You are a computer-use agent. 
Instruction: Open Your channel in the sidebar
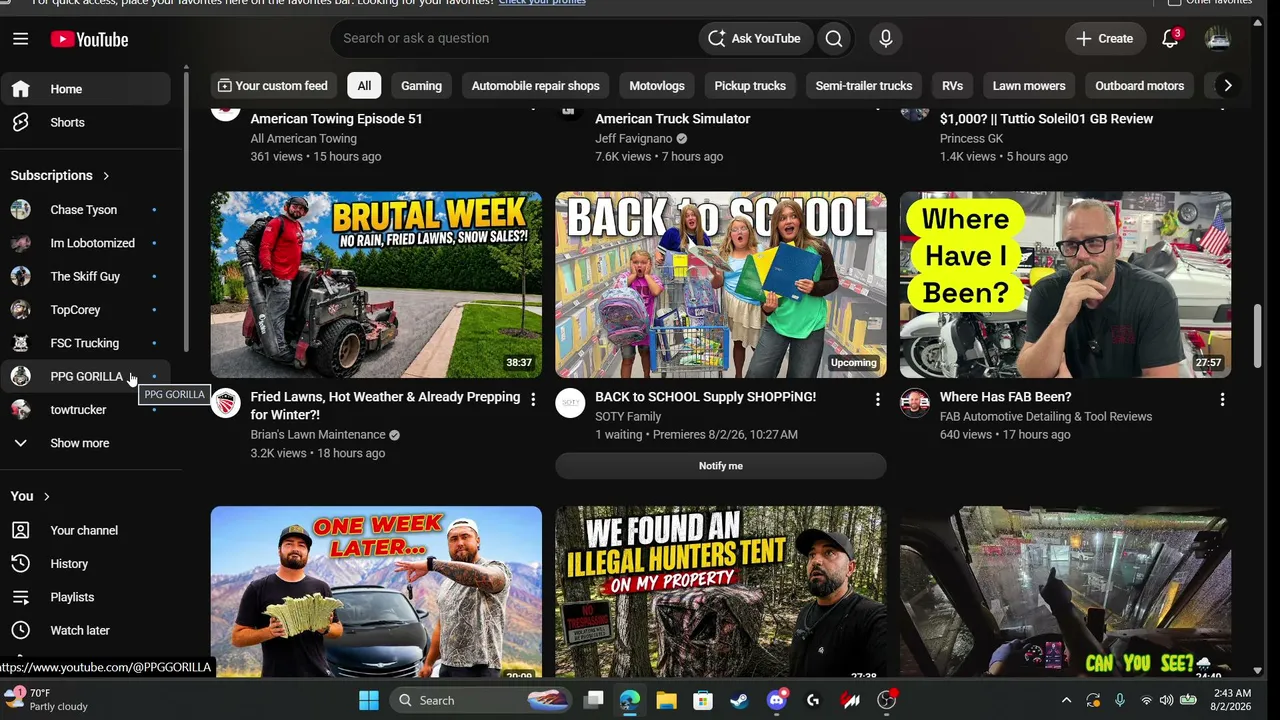(x=86, y=530)
